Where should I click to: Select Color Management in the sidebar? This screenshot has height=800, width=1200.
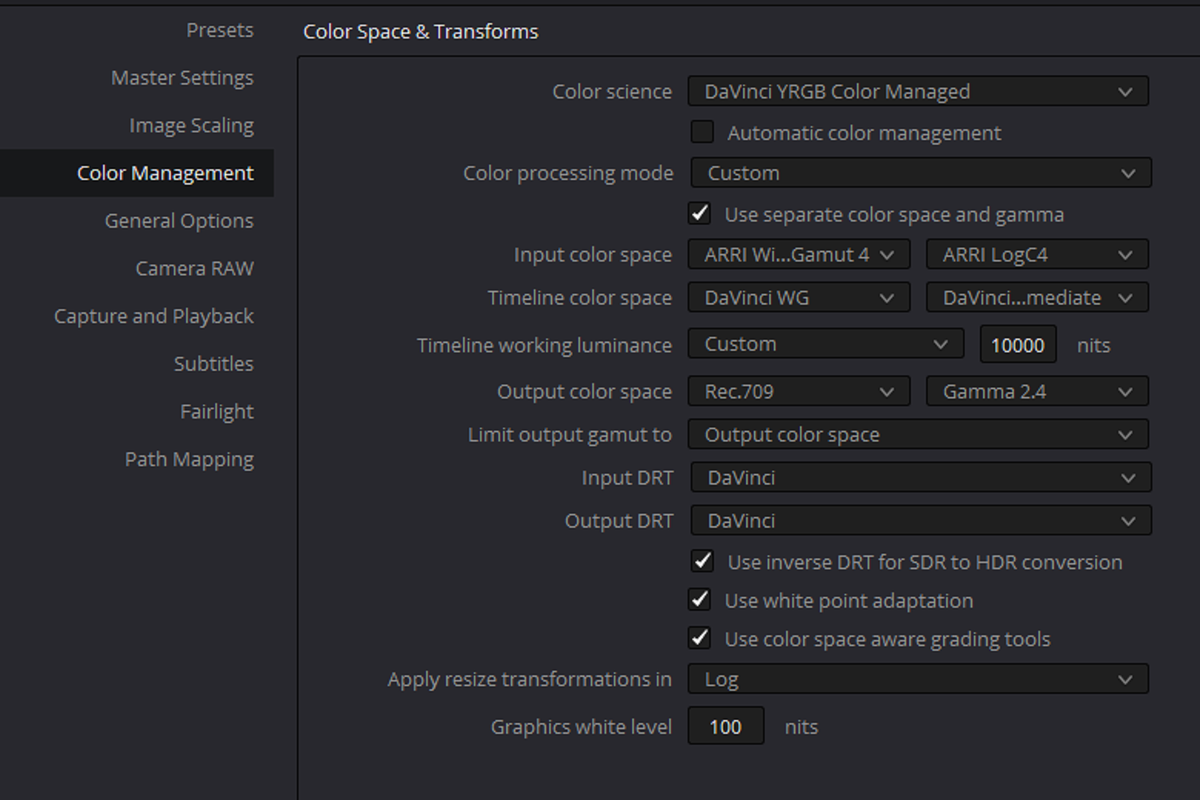point(137,173)
